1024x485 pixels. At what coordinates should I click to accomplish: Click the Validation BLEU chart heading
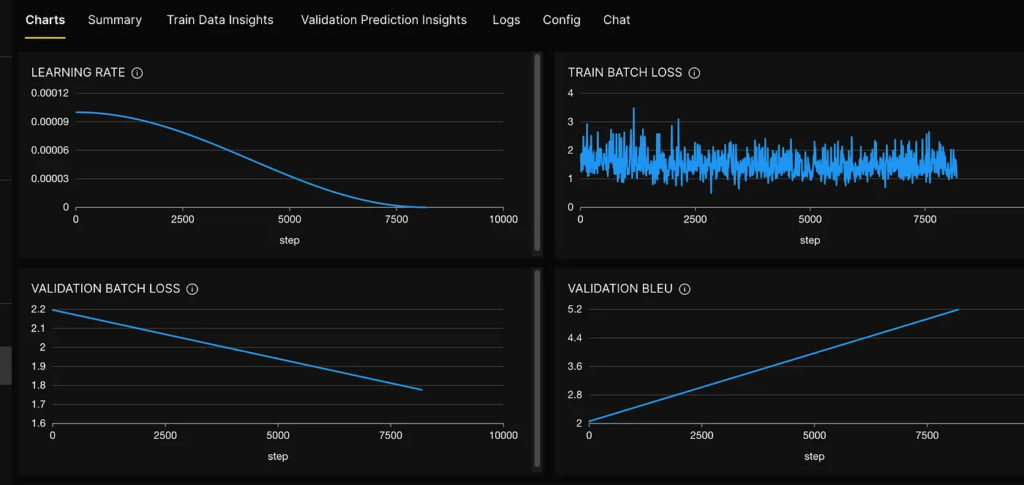(x=618, y=289)
